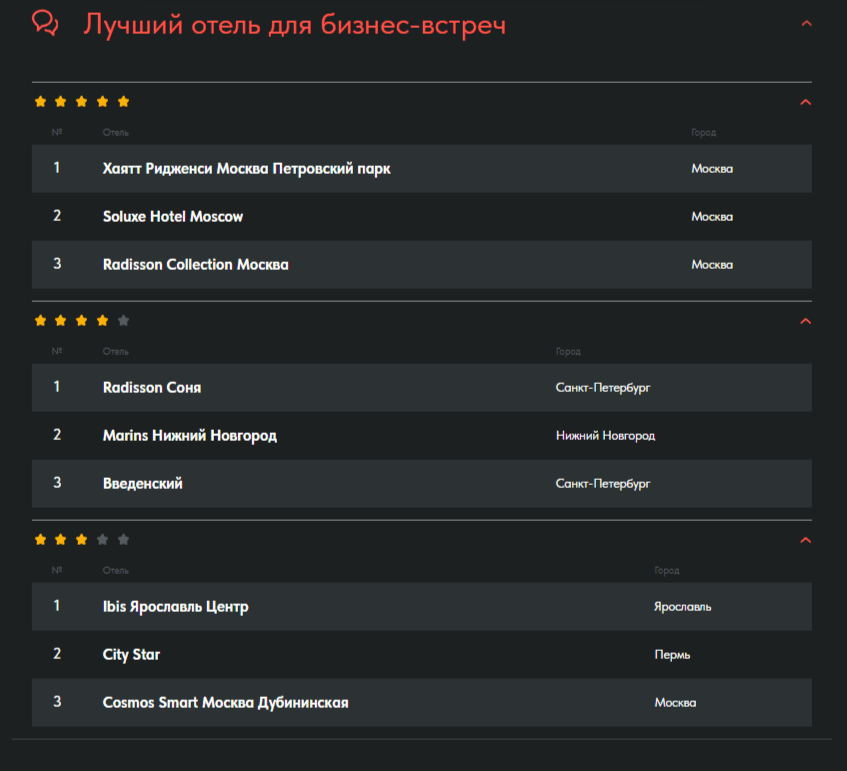Collapse the four-star hotels list
This screenshot has width=847, height=771.
pyautogui.click(x=805, y=321)
